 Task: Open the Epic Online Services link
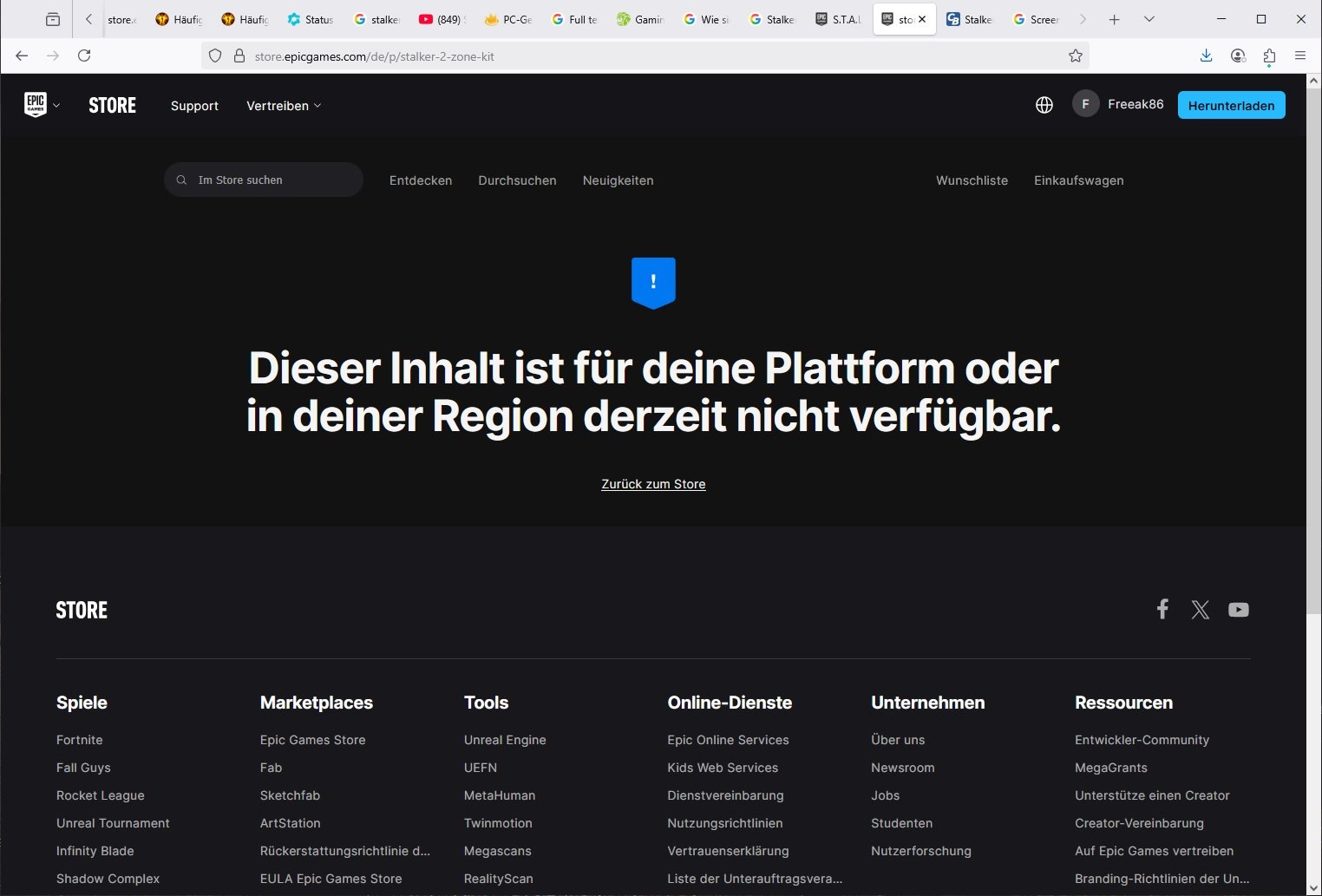pos(728,740)
